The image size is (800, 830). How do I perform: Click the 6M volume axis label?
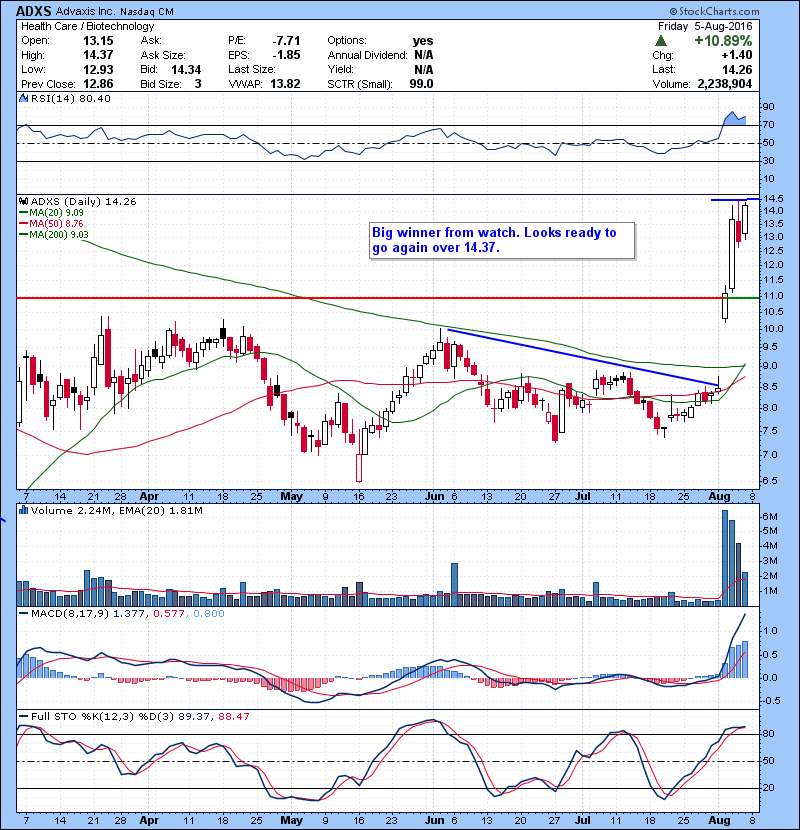[770, 517]
